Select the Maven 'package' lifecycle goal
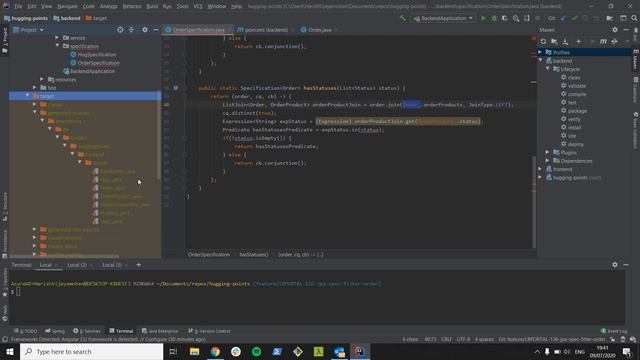This screenshot has width=640, height=360. (577, 111)
